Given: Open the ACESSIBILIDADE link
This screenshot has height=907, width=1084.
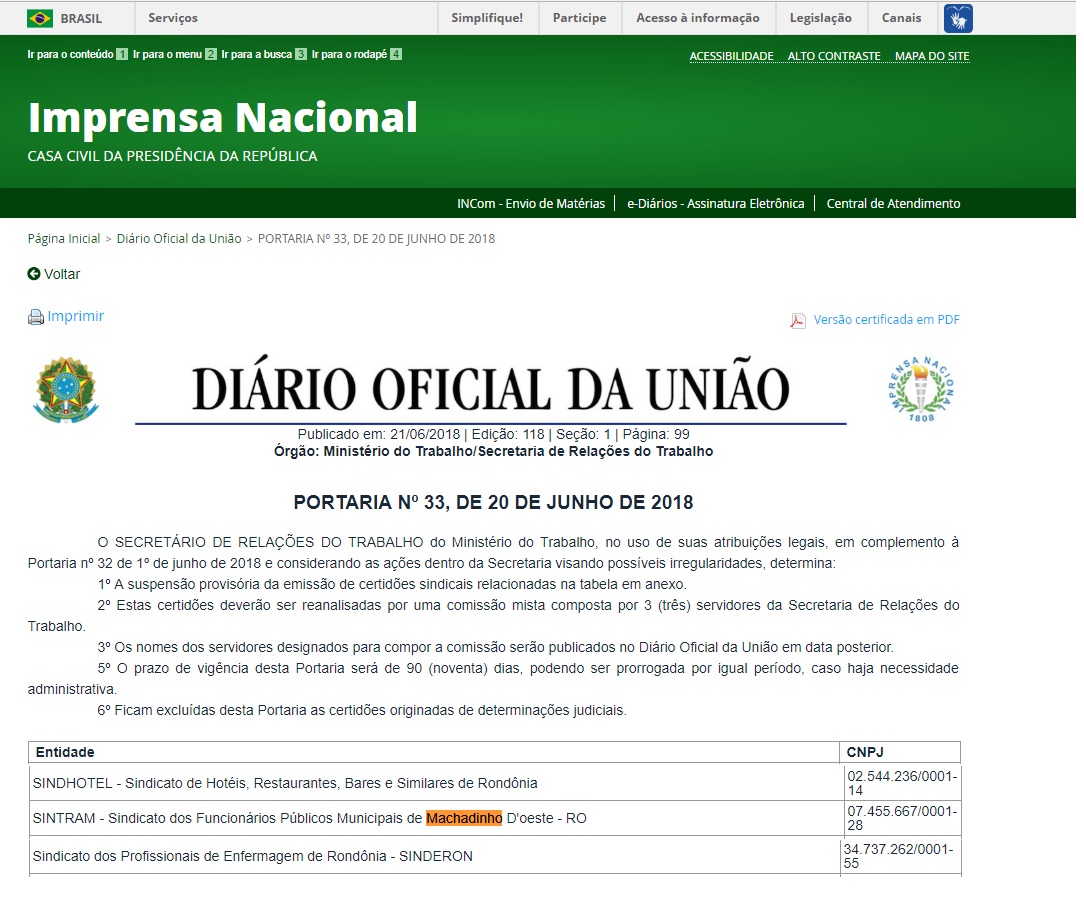Looking at the screenshot, I should click(731, 56).
